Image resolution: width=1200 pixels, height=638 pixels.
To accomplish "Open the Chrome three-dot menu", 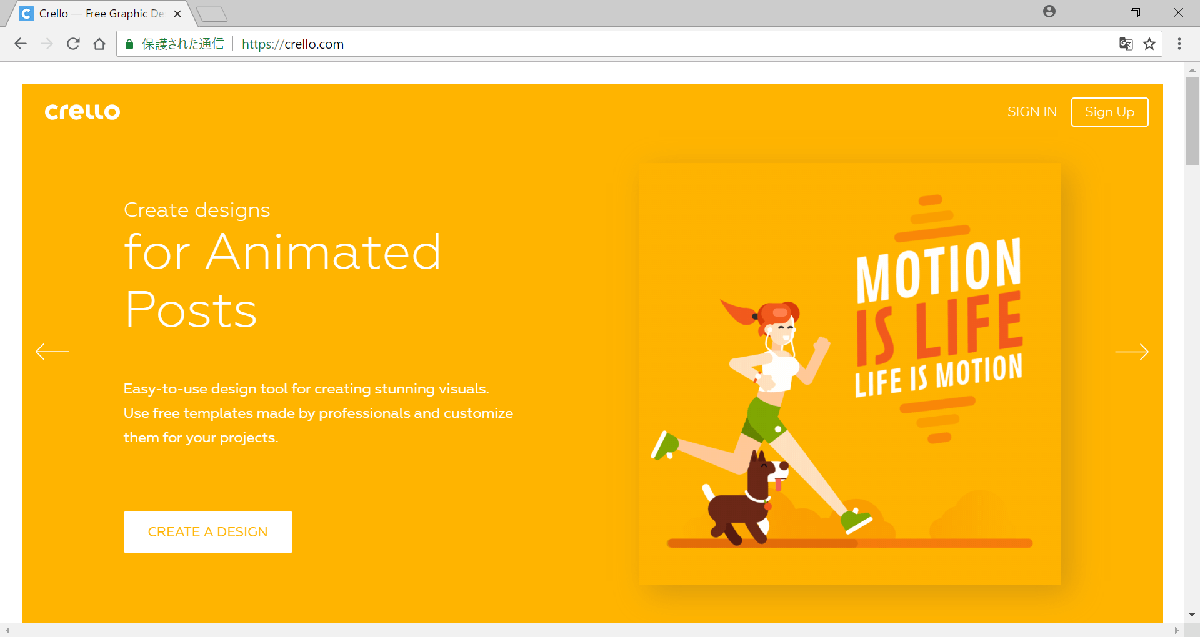I will [x=1179, y=44].
